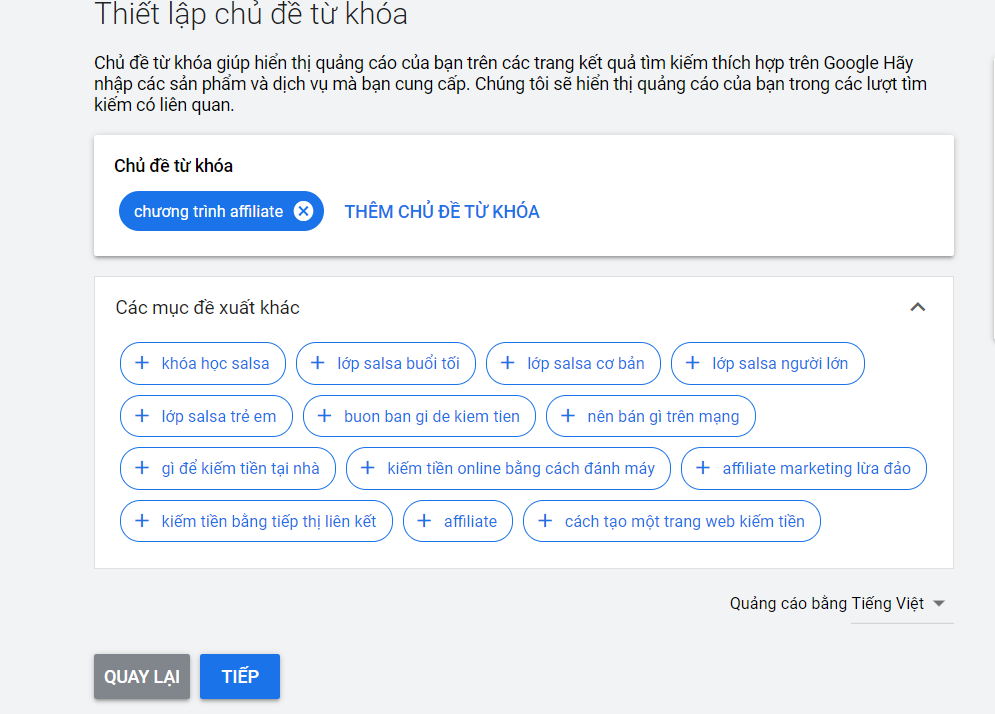This screenshot has height=714, width=995.
Task: Click plus icon on 'lớp salsa người lớn'
Action: click(693, 363)
